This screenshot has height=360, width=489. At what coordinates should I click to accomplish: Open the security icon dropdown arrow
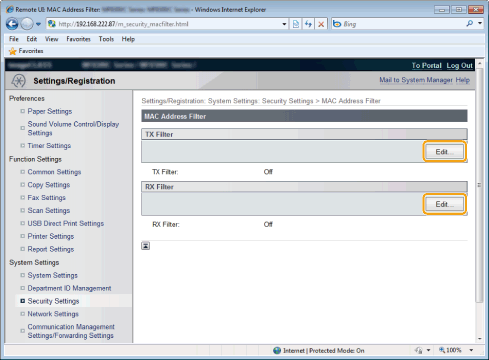[428, 350]
